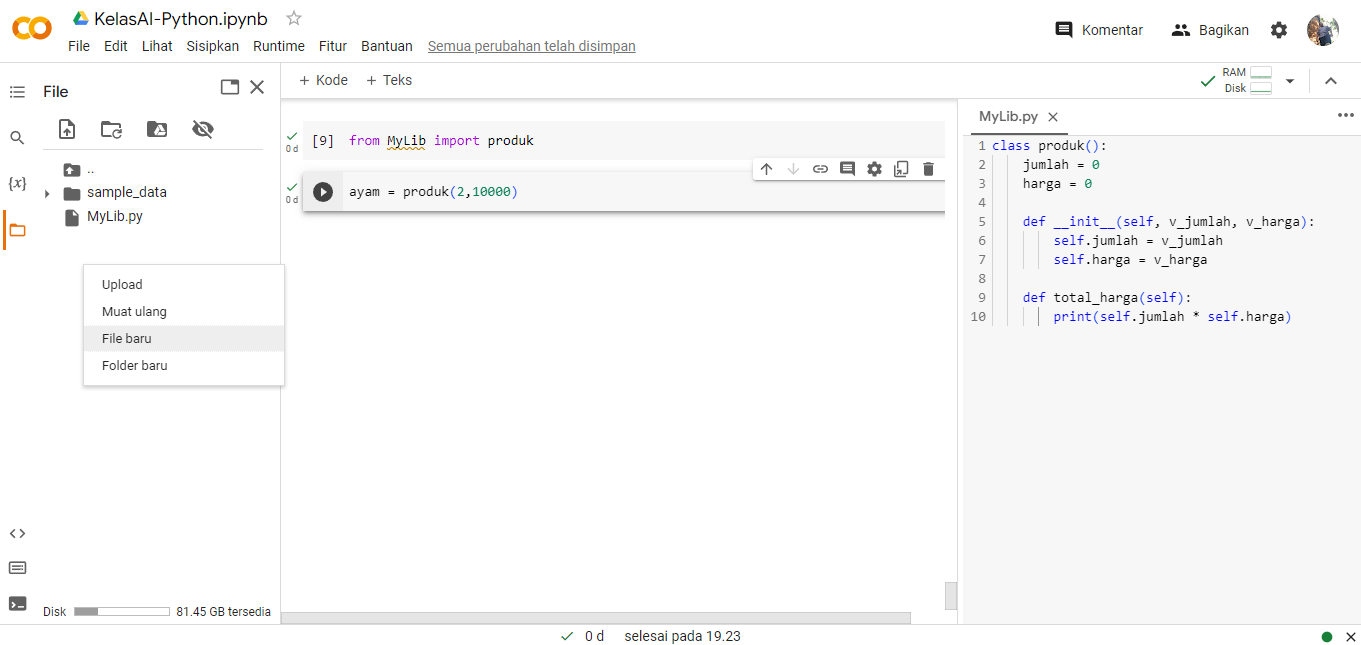1361x645 pixels.
Task: Star the KelasAI-Python.ipynb notebook
Action: (x=294, y=18)
